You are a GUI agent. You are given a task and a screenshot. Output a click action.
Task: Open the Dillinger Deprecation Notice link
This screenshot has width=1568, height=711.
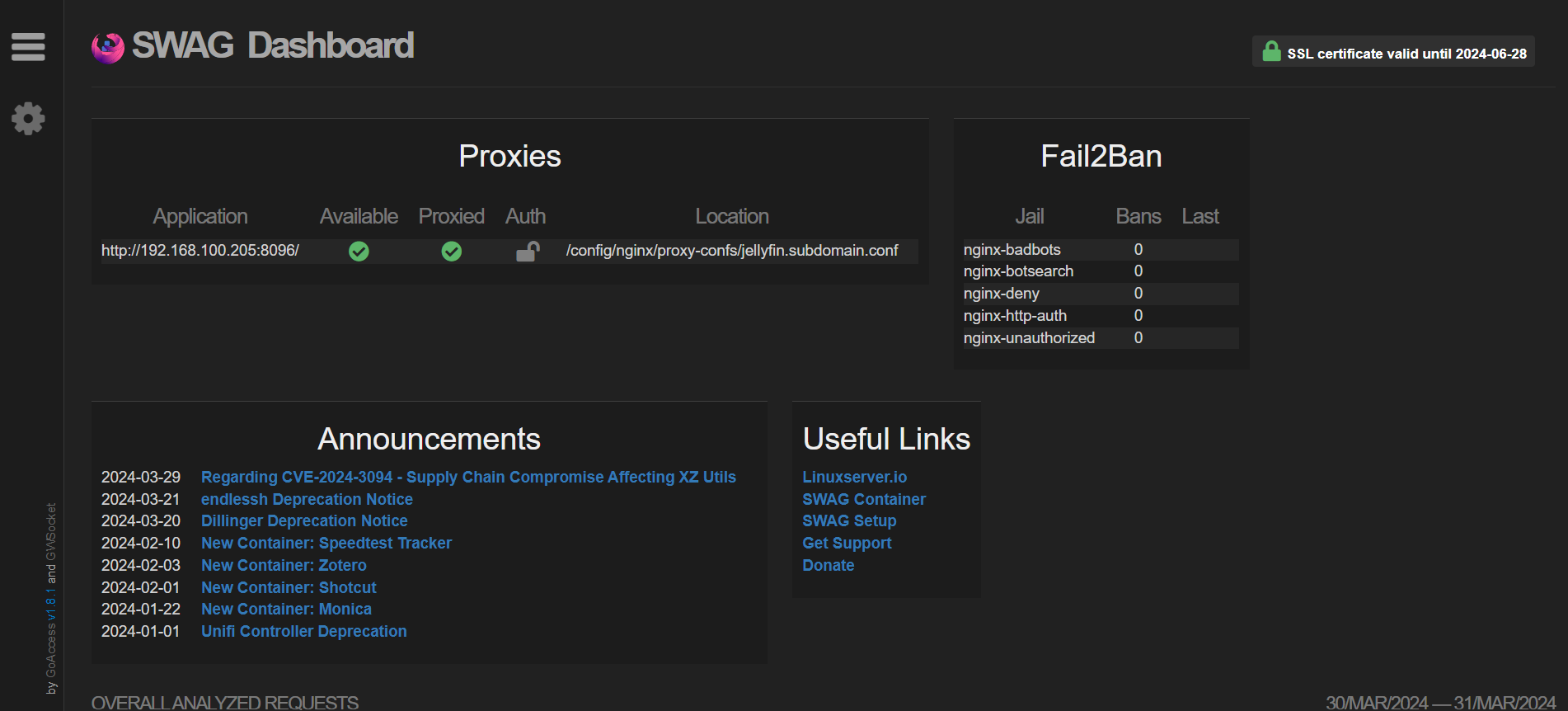click(x=304, y=521)
